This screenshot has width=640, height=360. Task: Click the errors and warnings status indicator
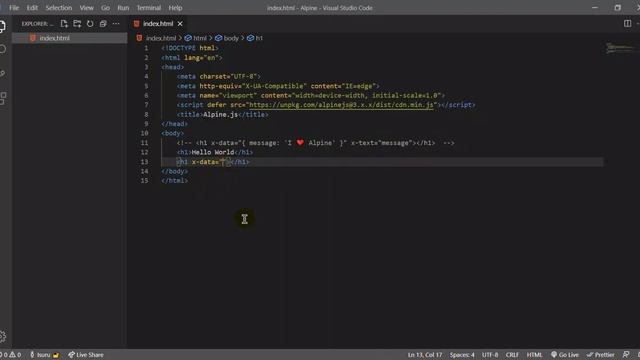(x=11, y=355)
